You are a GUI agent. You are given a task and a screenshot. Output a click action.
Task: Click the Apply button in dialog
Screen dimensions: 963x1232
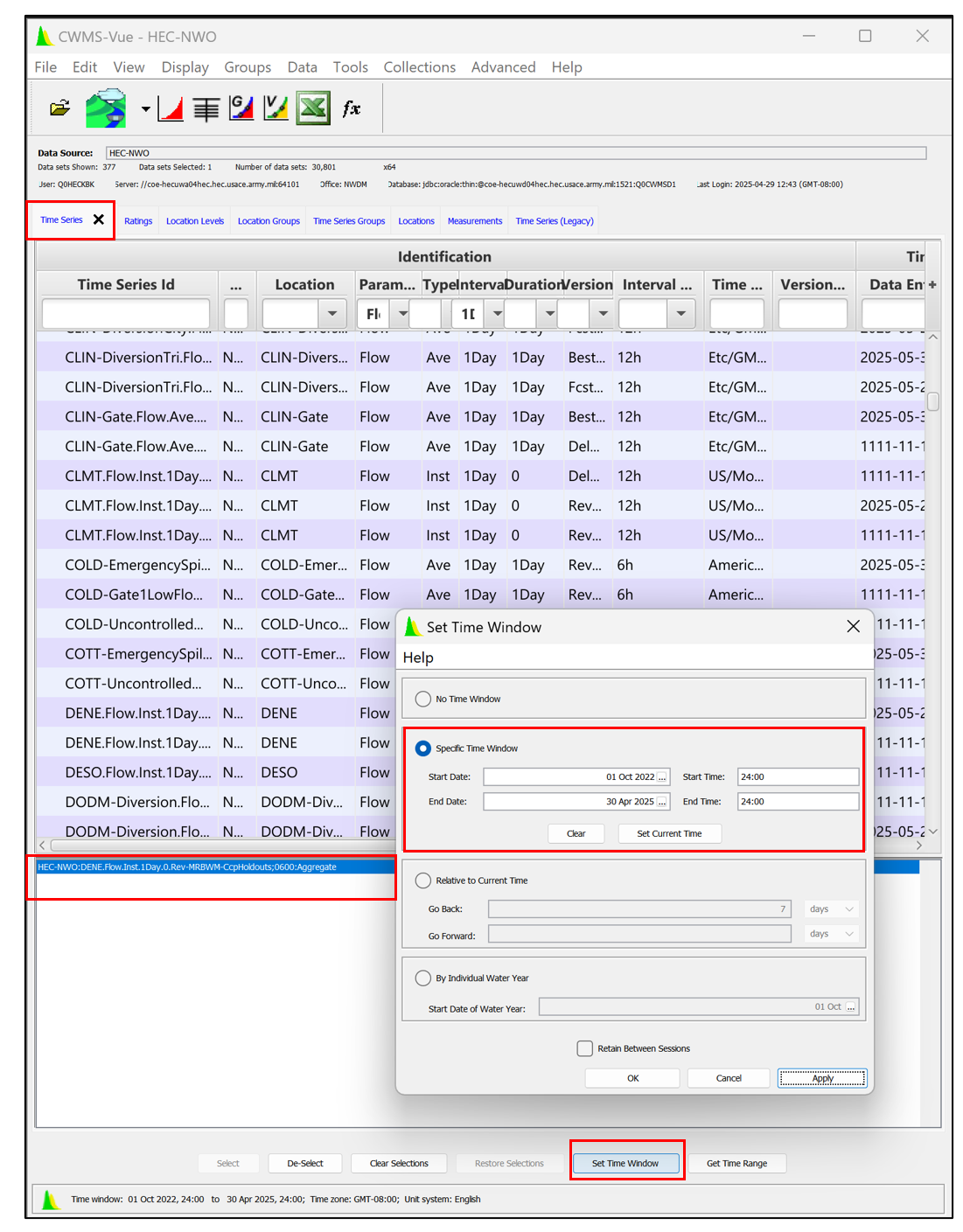(x=822, y=1078)
